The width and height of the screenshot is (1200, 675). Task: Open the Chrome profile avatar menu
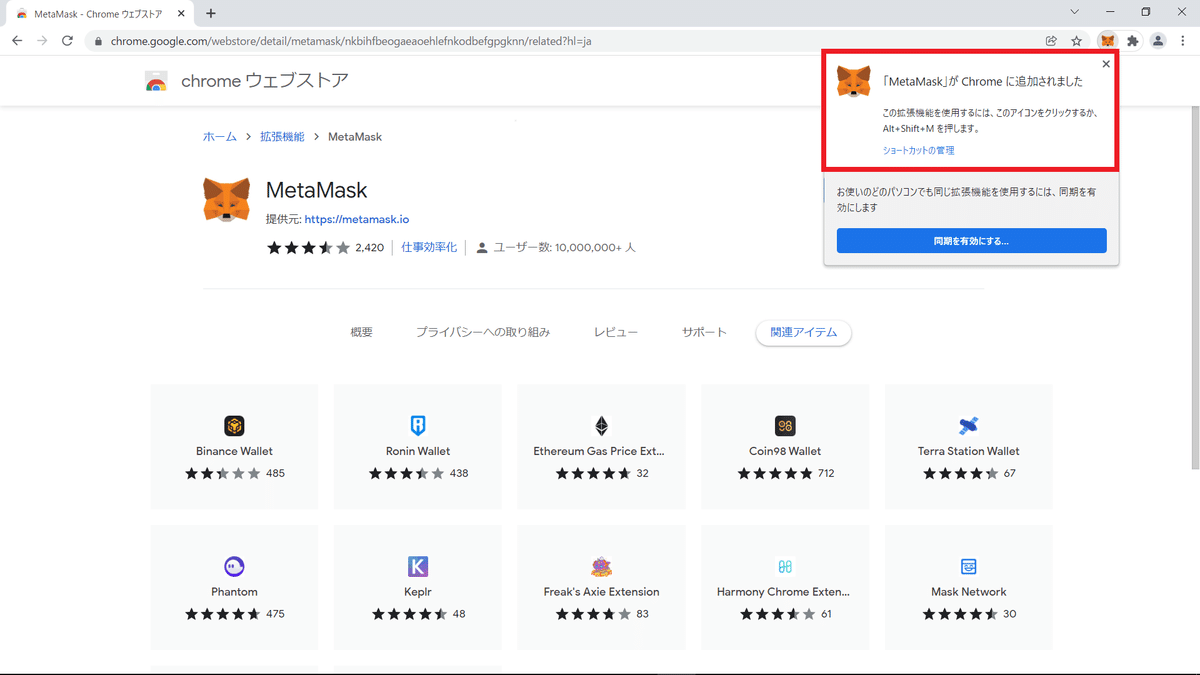pos(1158,41)
